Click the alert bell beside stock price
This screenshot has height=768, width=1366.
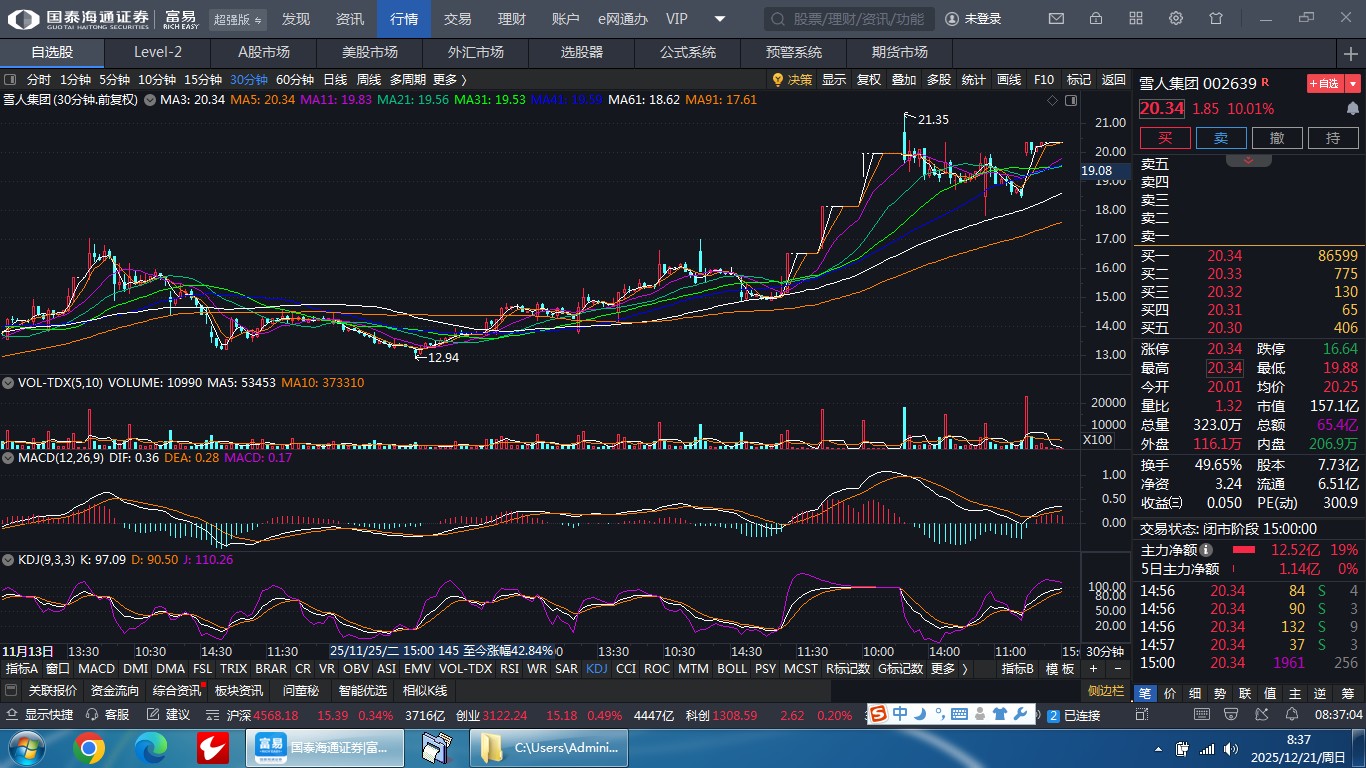(1353, 109)
